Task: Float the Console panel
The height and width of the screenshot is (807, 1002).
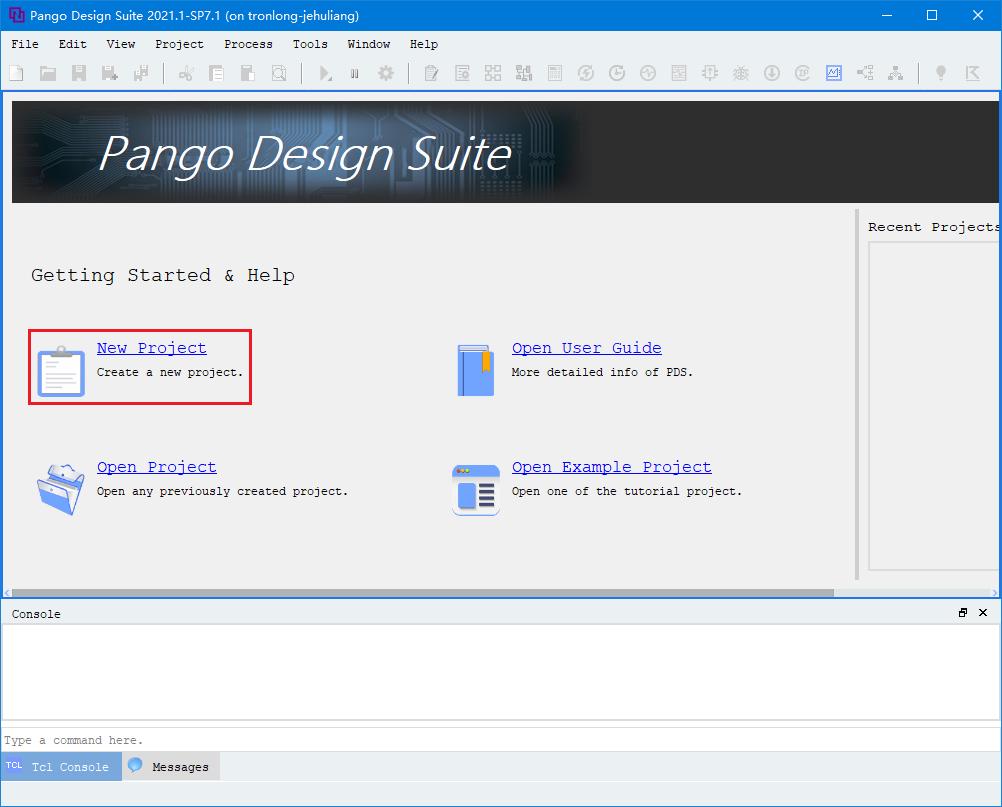Action: pyautogui.click(x=962, y=613)
